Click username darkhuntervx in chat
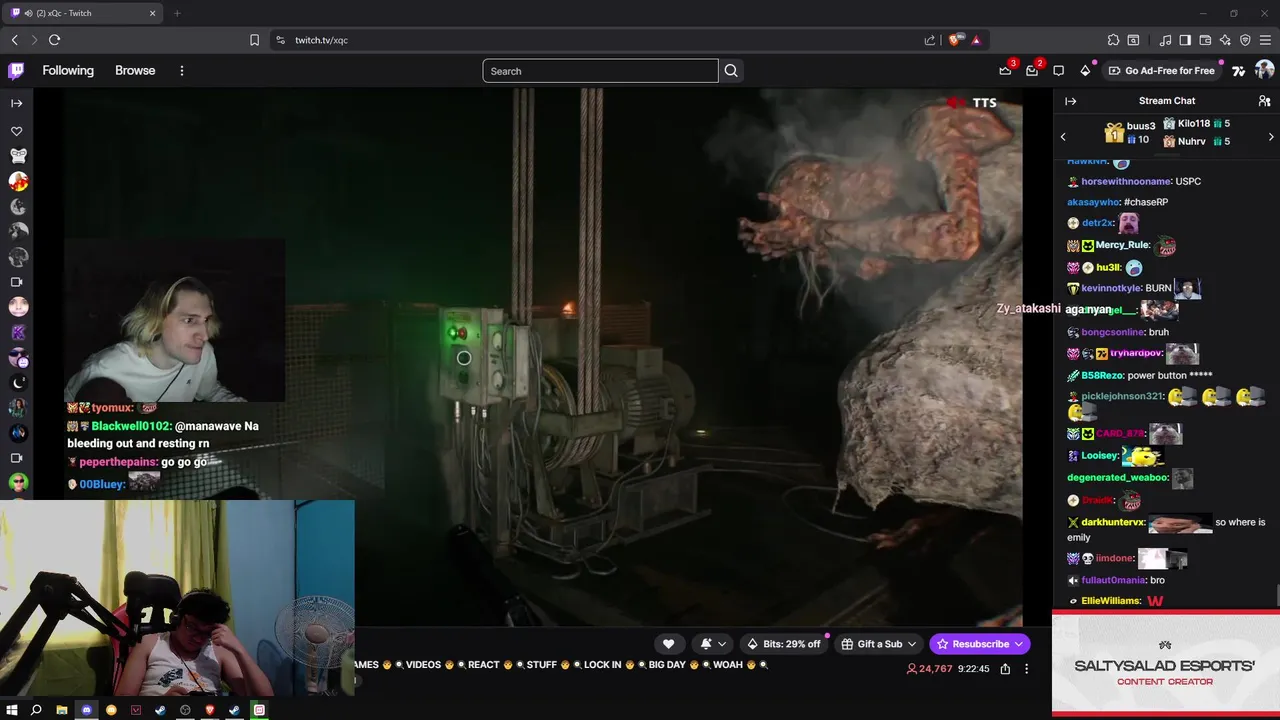The image size is (1280, 720). tap(1113, 522)
